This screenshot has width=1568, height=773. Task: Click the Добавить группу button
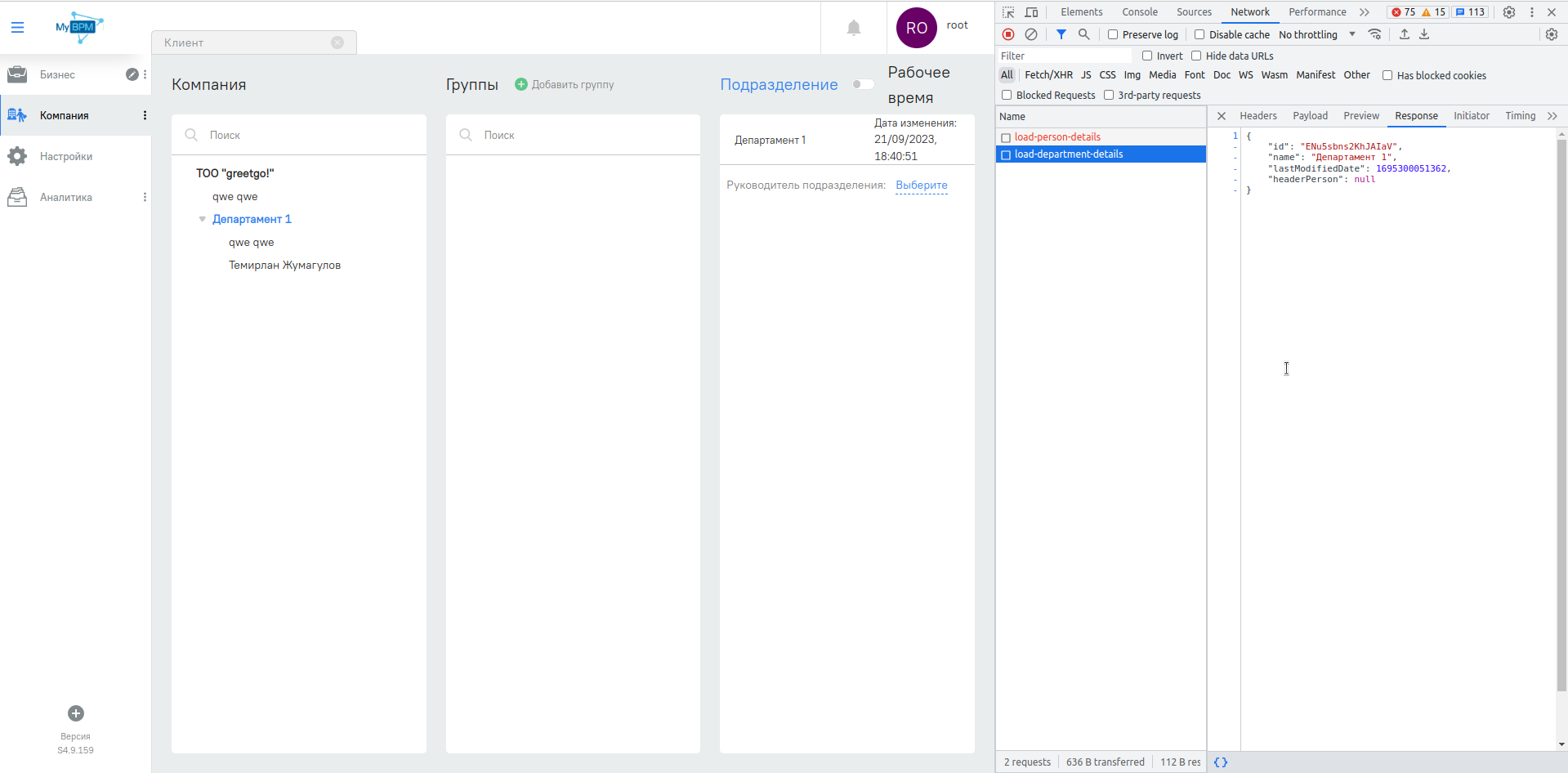[x=565, y=84]
